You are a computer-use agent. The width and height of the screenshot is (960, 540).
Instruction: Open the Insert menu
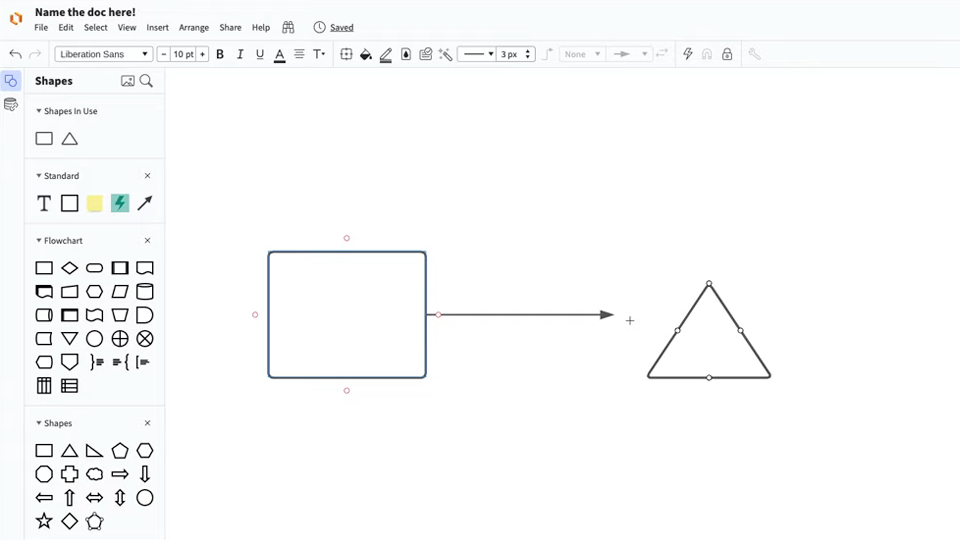point(157,28)
